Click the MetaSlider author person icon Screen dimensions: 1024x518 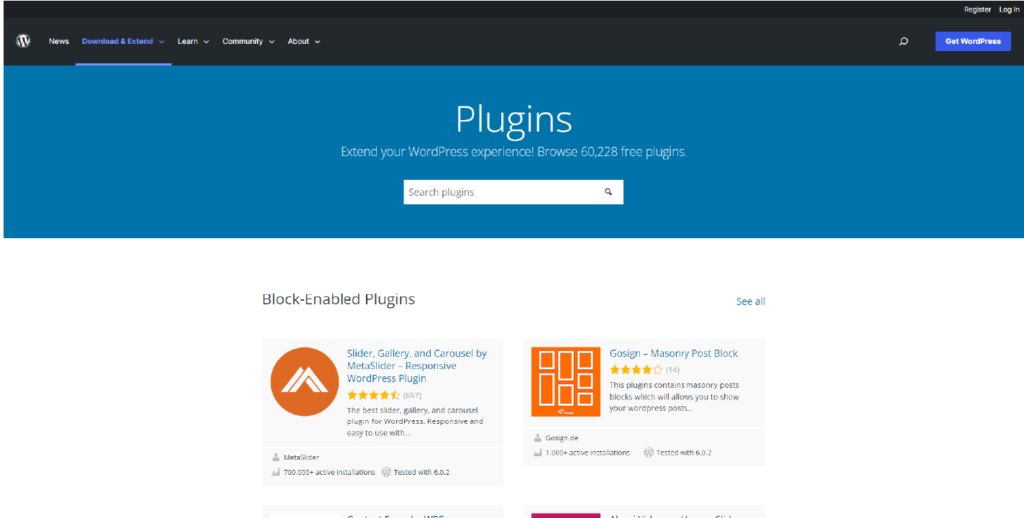pyautogui.click(x=276, y=457)
